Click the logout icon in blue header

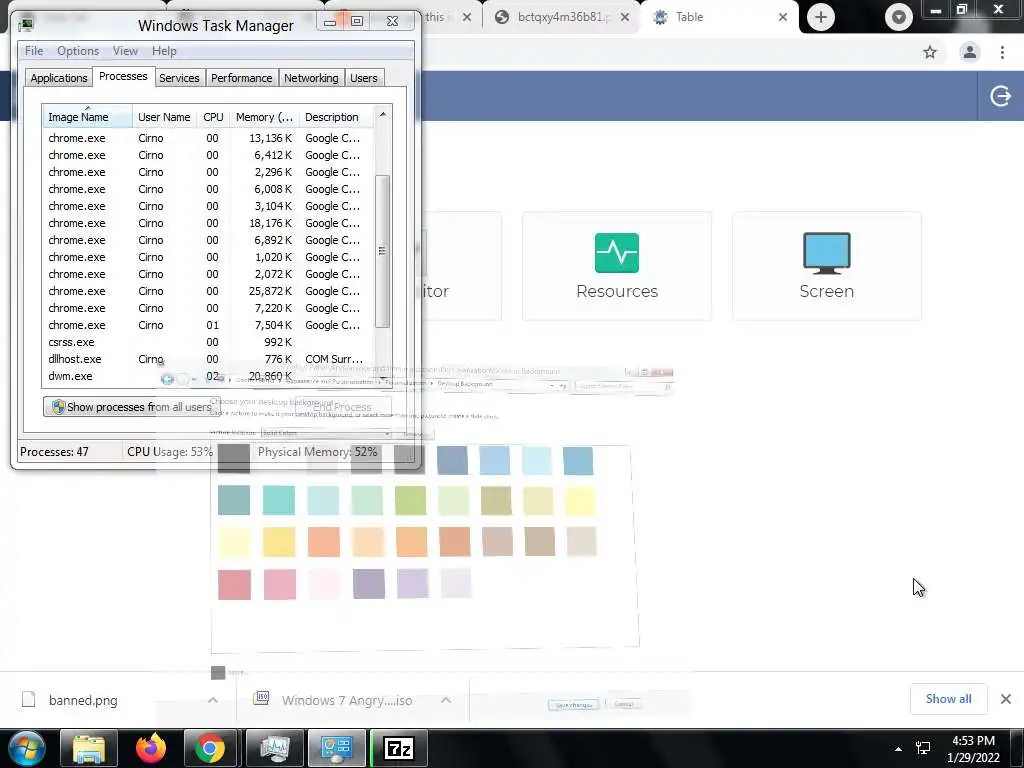1000,96
